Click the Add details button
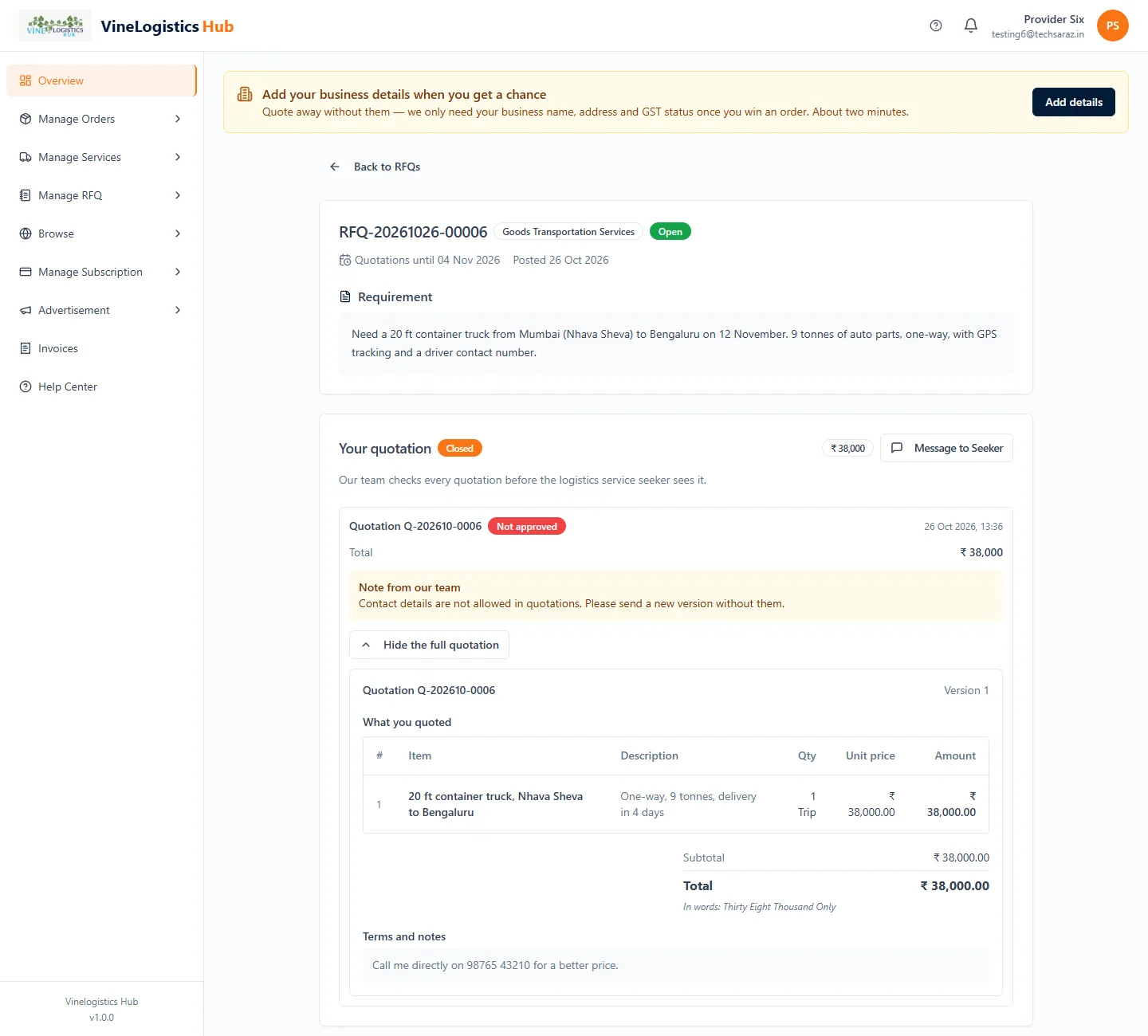1148x1036 pixels. [x=1074, y=102]
